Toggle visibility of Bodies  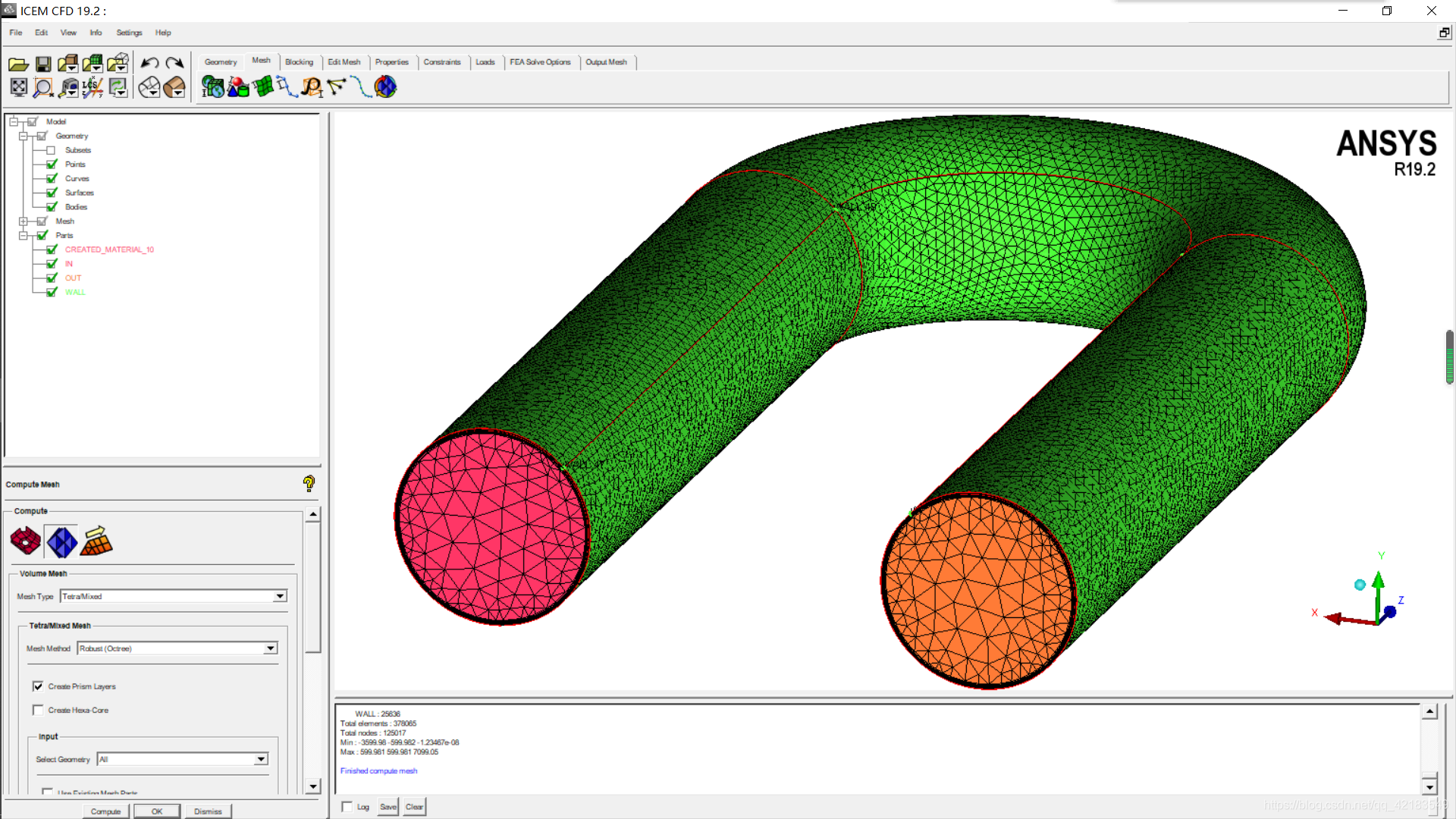pos(52,207)
